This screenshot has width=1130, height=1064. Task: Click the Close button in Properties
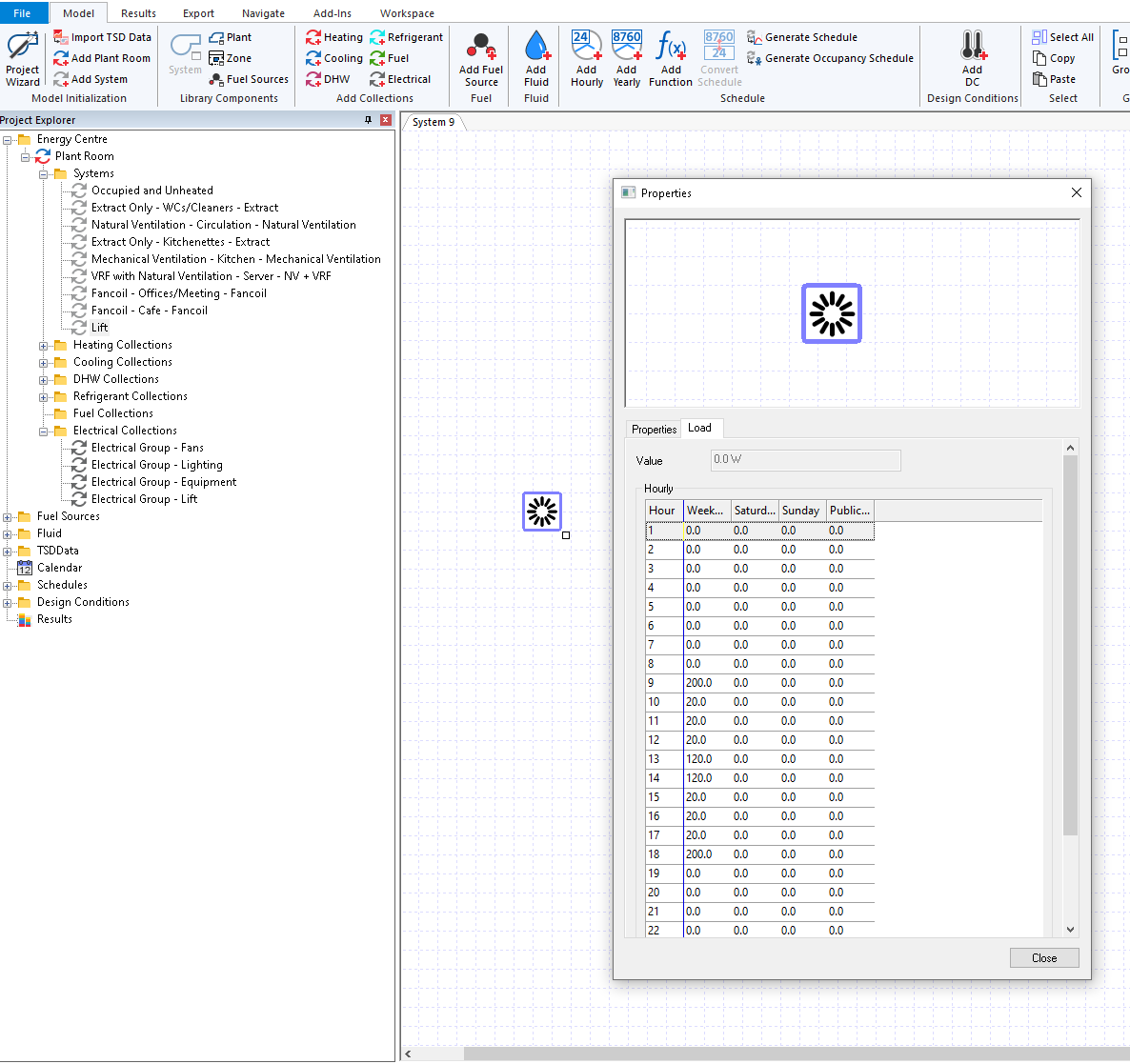[1044, 958]
